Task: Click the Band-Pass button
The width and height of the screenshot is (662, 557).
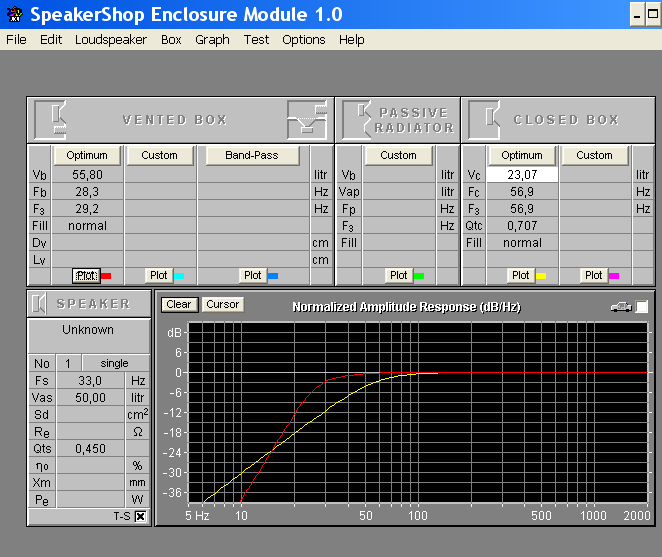Action: [252, 155]
